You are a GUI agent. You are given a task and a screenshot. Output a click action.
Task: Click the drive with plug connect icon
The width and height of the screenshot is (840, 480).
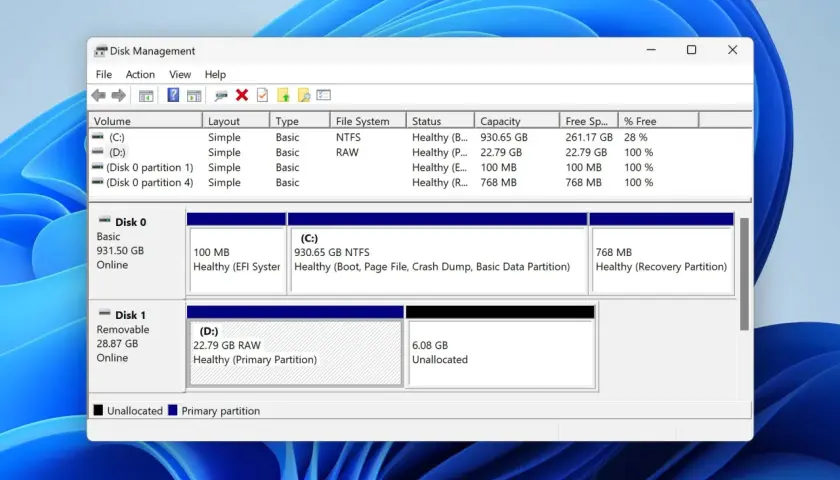[x=221, y=96]
